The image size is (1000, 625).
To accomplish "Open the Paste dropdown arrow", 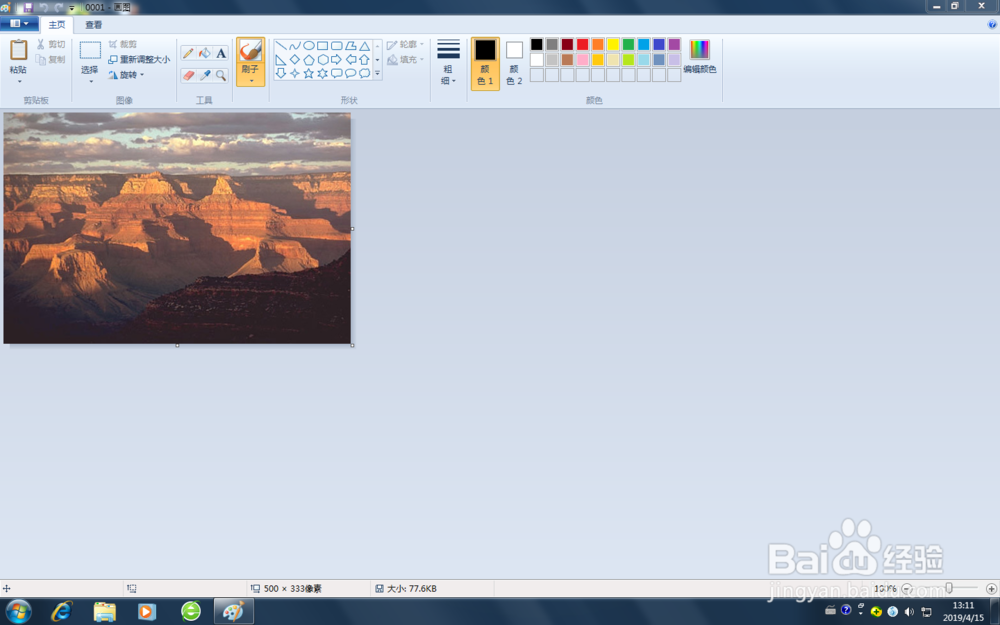I will 18,81.
